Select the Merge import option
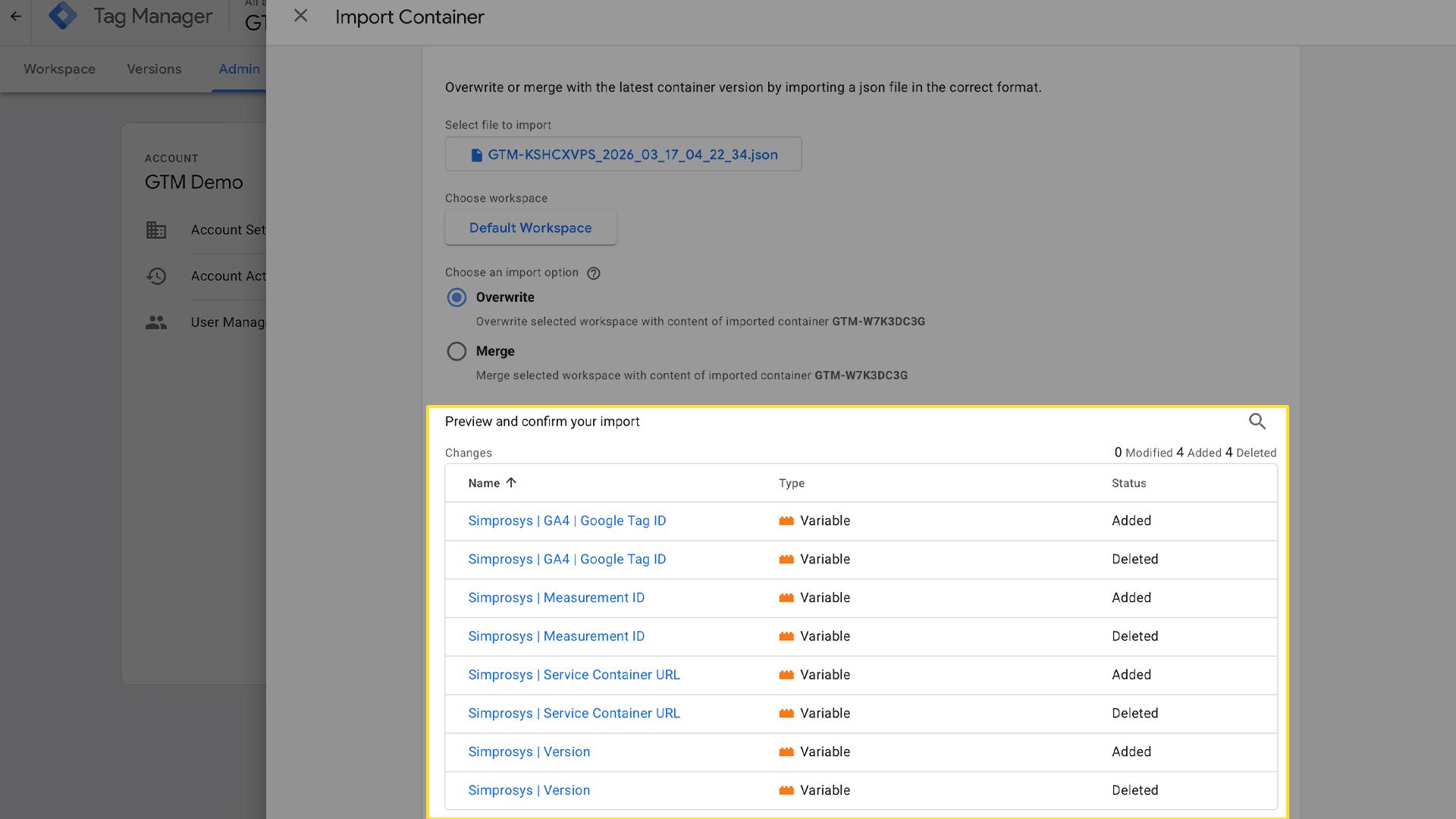 (x=457, y=351)
